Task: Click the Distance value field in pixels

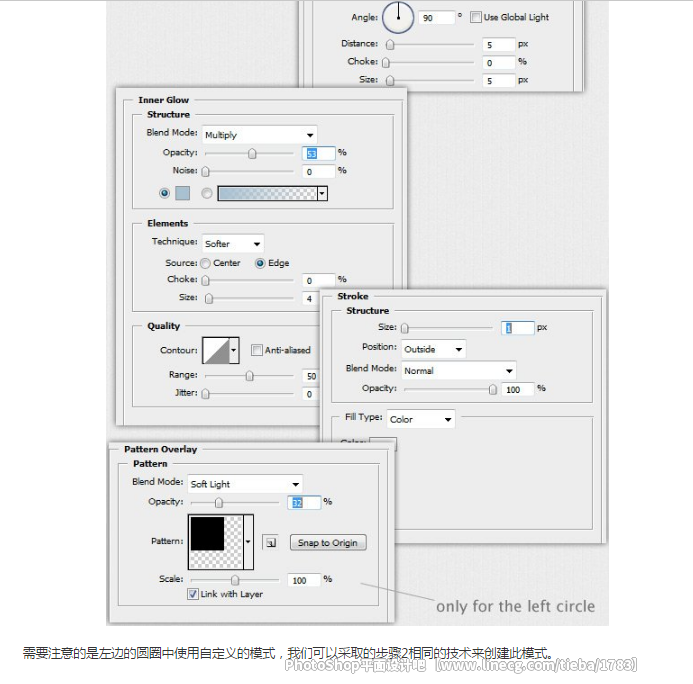Action: 499,45
